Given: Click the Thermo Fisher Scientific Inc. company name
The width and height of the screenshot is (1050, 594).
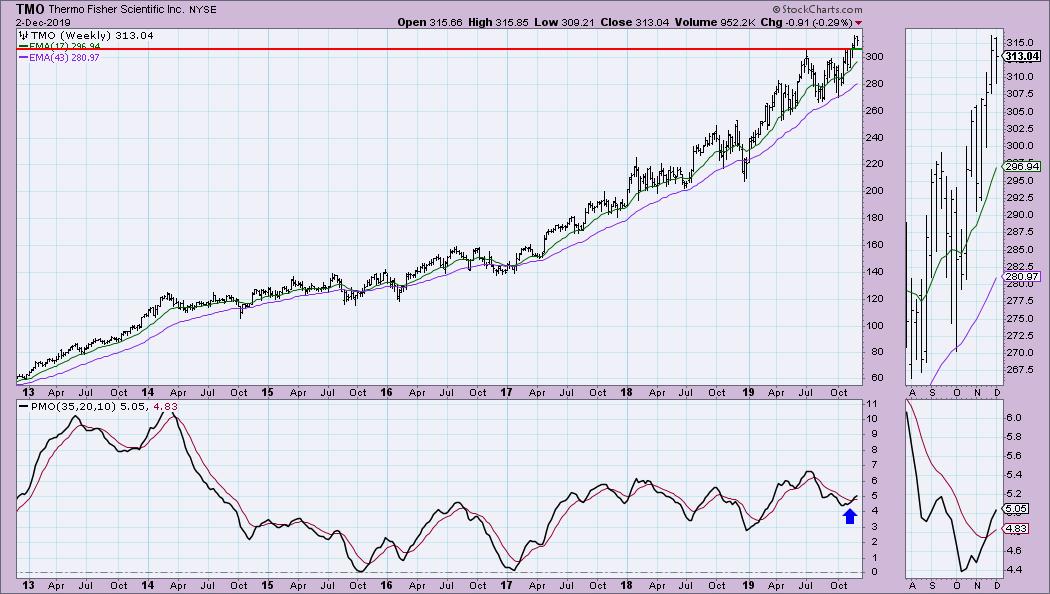Looking at the screenshot, I should (117, 10).
